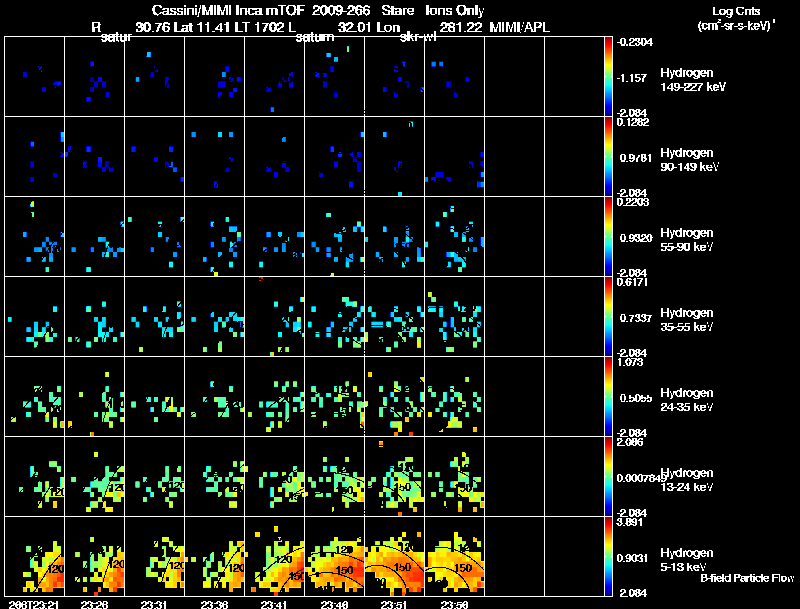Select the color bar beside Hydrogen 24-35 keV
Viewport: 800px width, 609px height.
[x=608, y=397]
